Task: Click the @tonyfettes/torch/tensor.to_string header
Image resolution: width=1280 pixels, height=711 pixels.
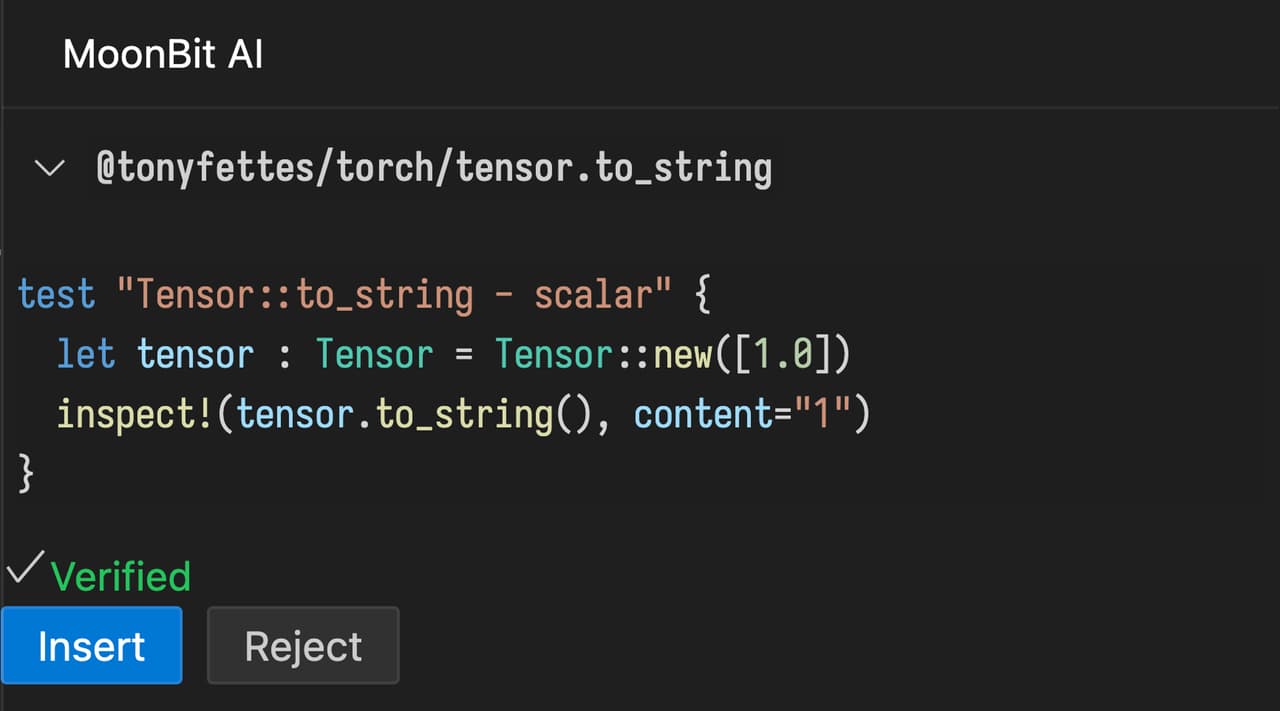Action: click(x=433, y=169)
